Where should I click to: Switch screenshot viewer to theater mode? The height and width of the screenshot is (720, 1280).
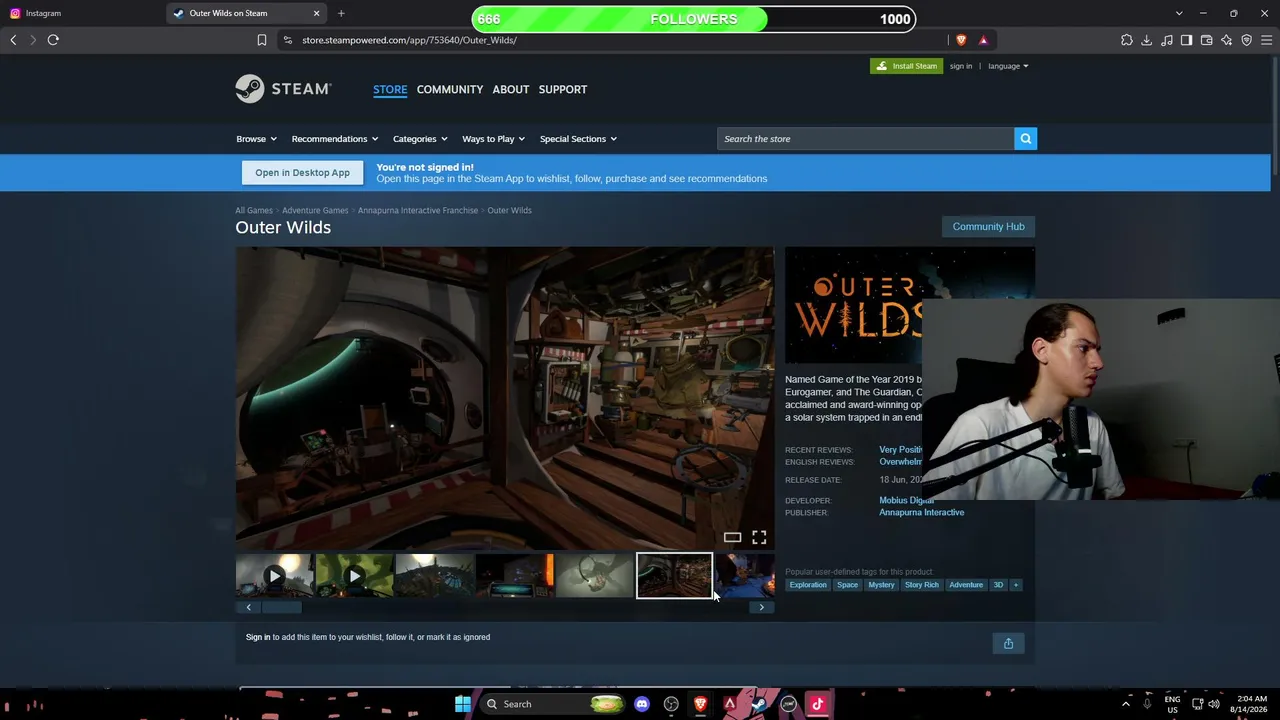click(732, 538)
